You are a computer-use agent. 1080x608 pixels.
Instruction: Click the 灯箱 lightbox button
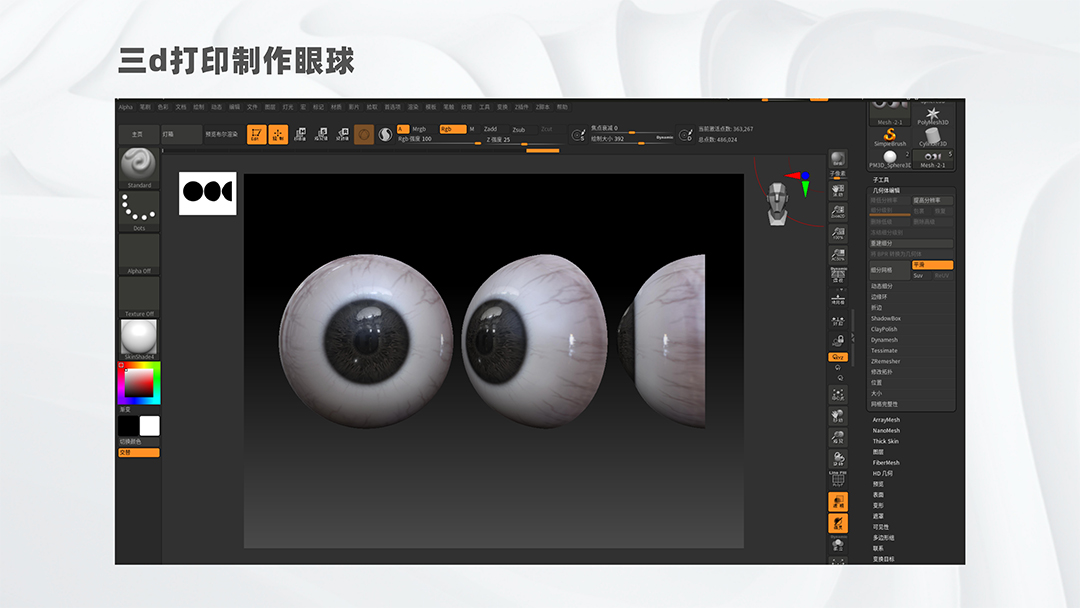(x=181, y=134)
